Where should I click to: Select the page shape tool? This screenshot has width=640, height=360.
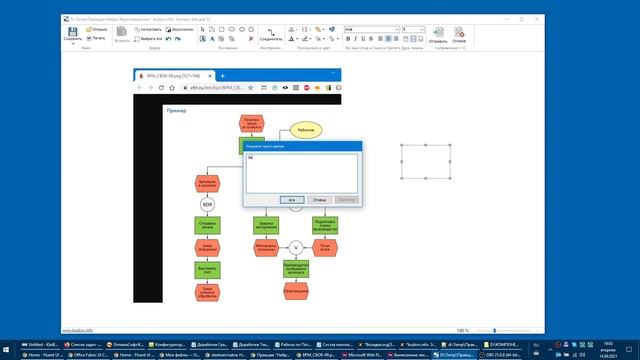(x=212, y=29)
